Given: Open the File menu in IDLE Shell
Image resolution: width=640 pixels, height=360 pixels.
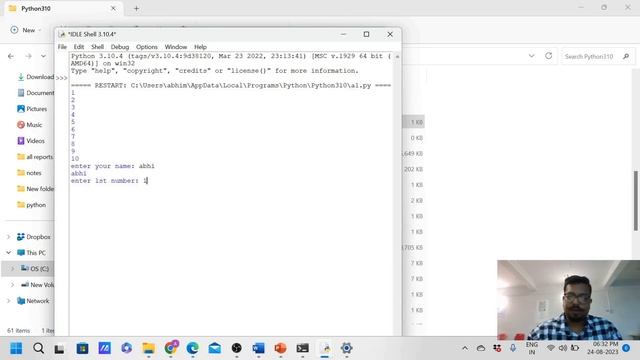Looking at the screenshot, I should point(62,47).
